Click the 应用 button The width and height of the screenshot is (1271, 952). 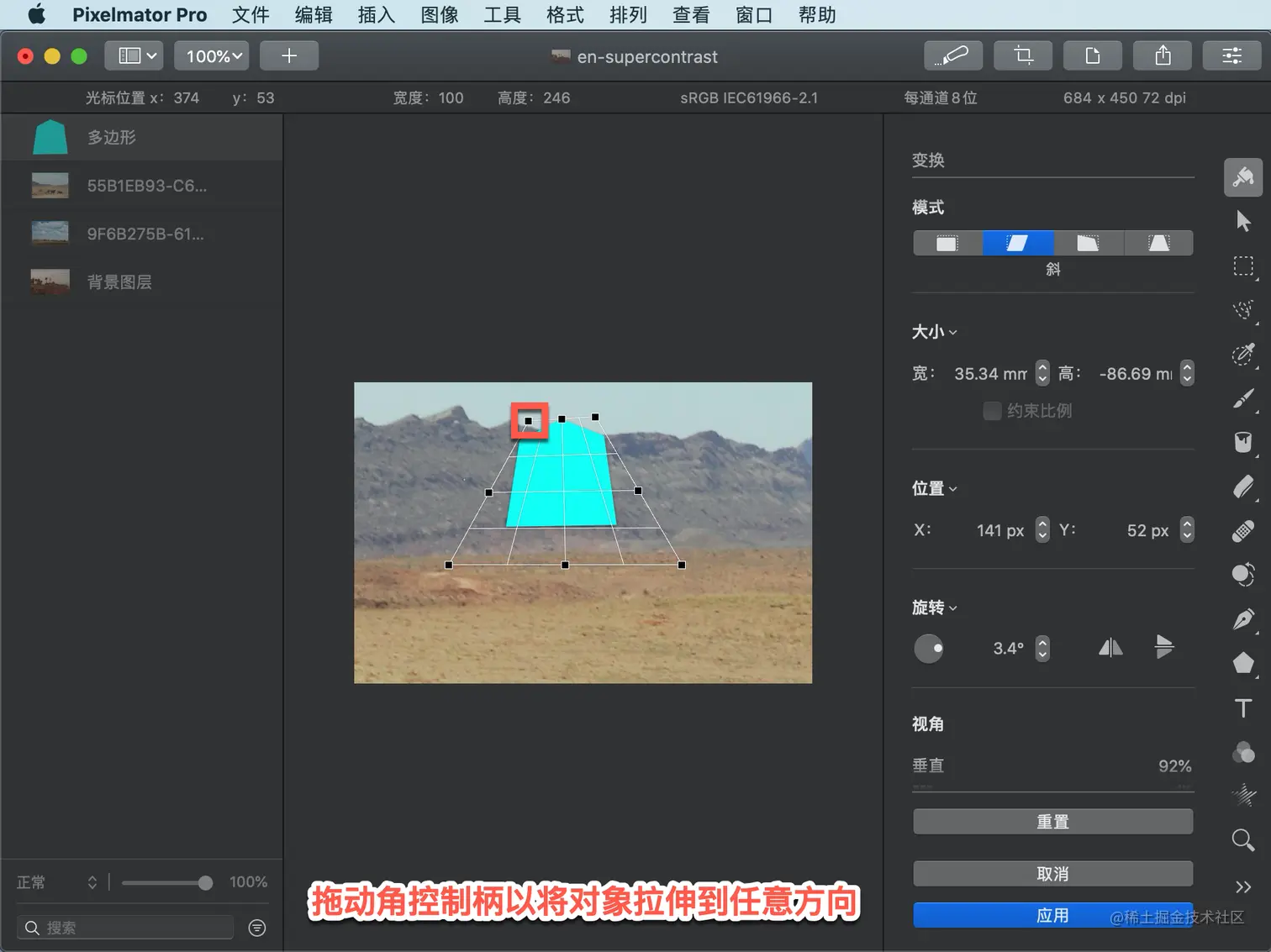(1052, 915)
